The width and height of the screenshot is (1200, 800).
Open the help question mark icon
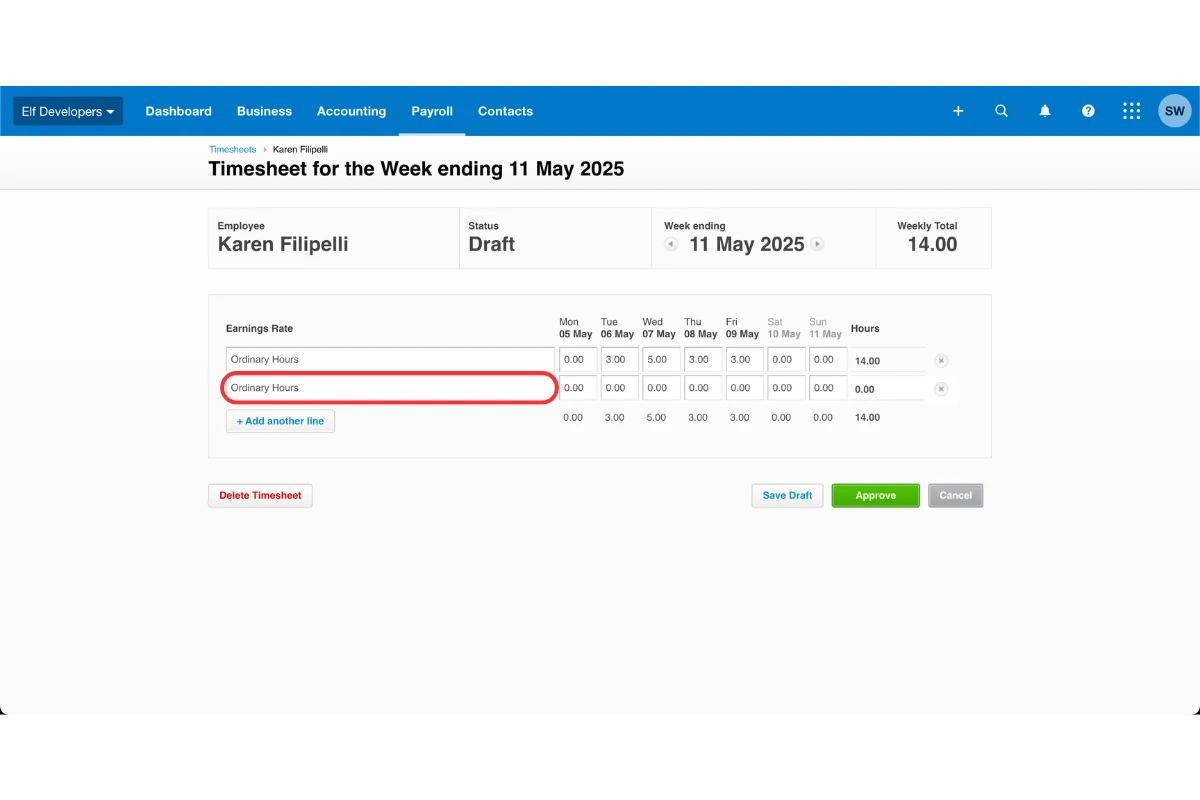[x=1088, y=111]
